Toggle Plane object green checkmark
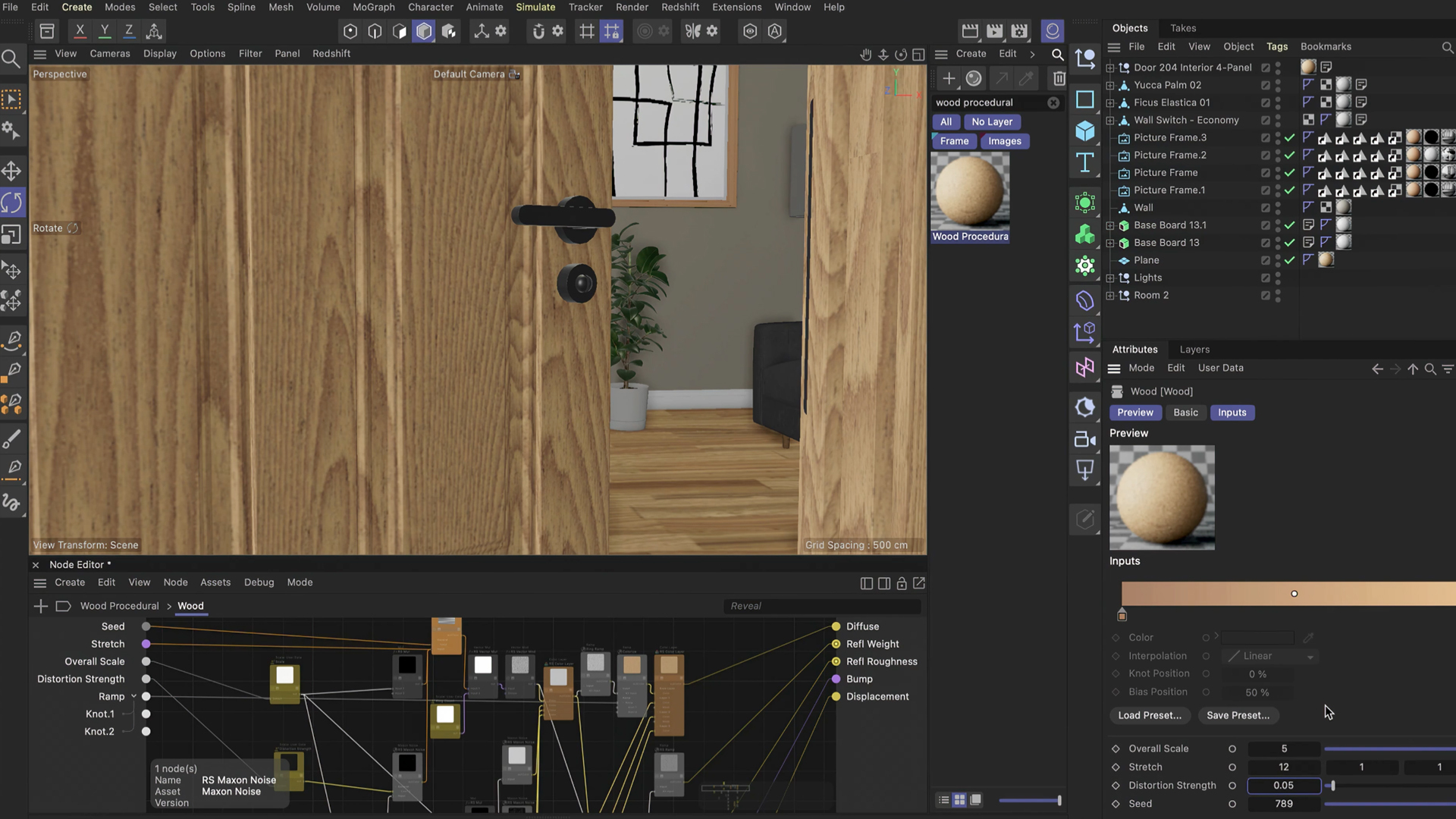The width and height of the screenshot is (1456, 819). coord(1289,260)
